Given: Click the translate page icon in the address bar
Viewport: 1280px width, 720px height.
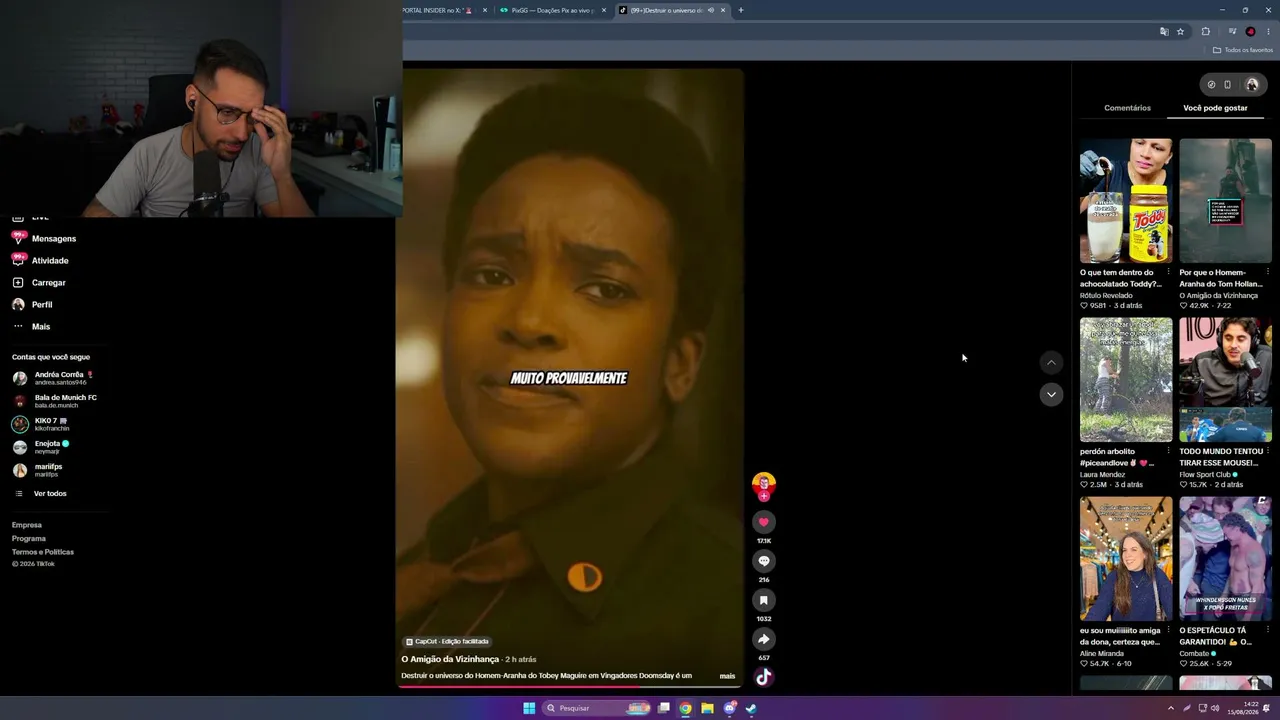Looking at the screenshot, I should pyautogui.click(x=1164, y=32).
